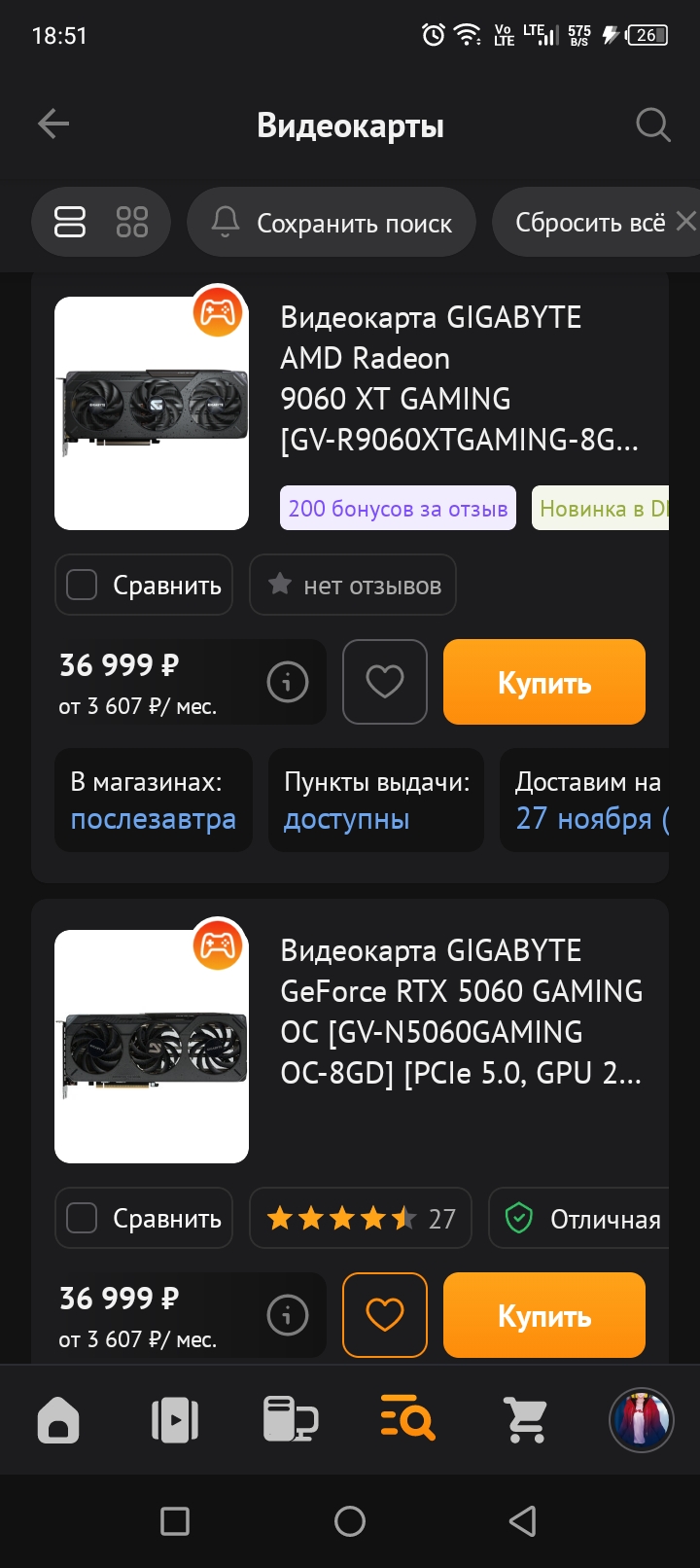Image resolution: width=700 pixels, height=1568 pixels.
Task: Open price info for Radeon 9060 XT
Action: 287,682
